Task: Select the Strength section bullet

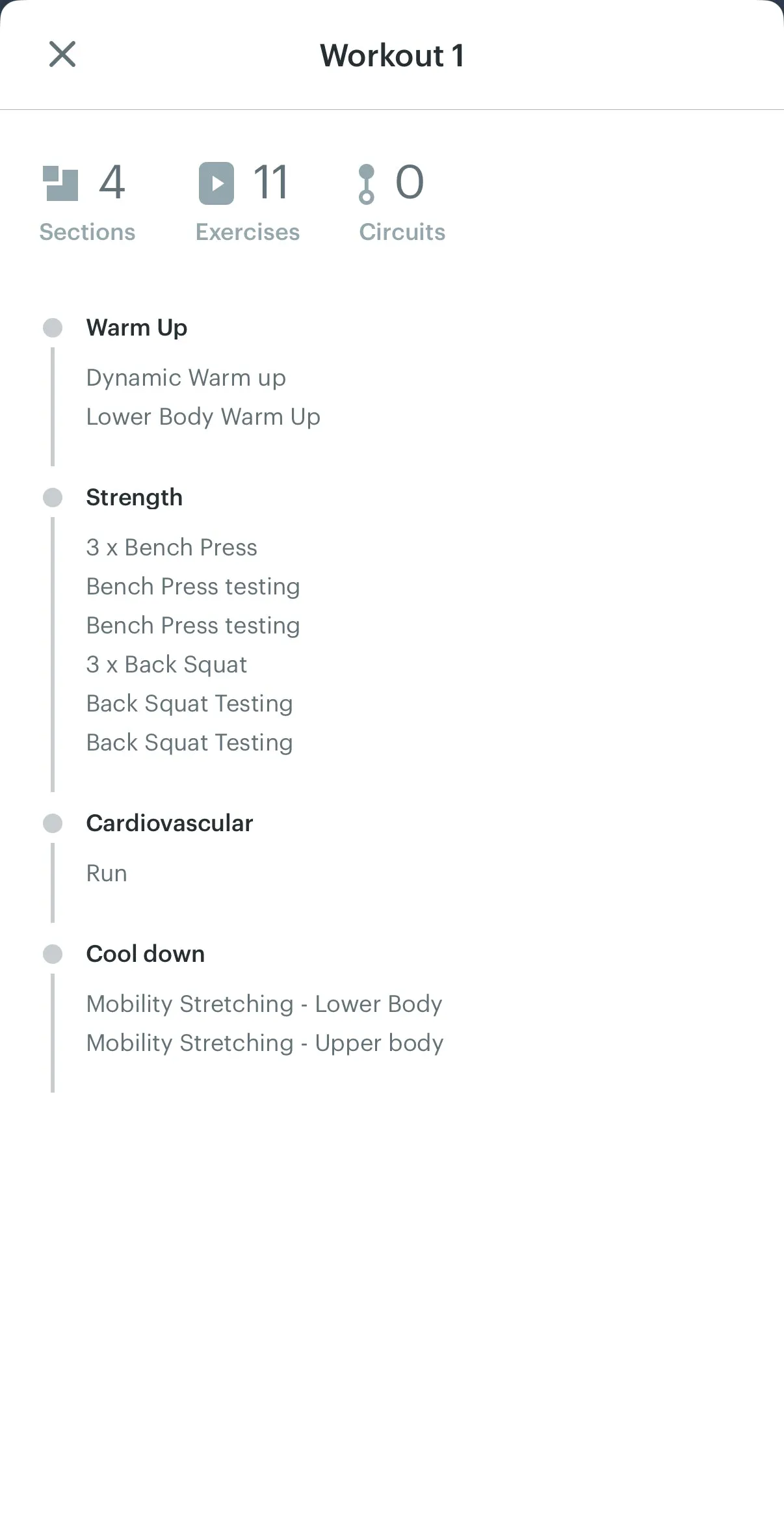Action: [53, 498]
